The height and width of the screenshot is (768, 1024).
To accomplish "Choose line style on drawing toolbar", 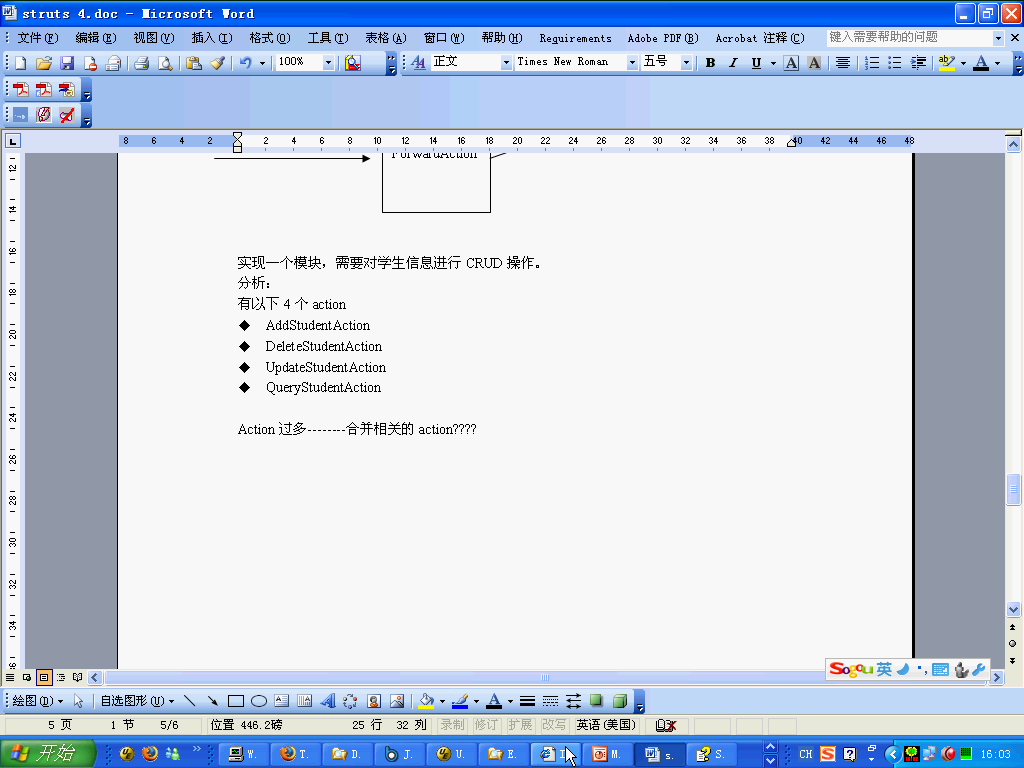I will point(527,701).
